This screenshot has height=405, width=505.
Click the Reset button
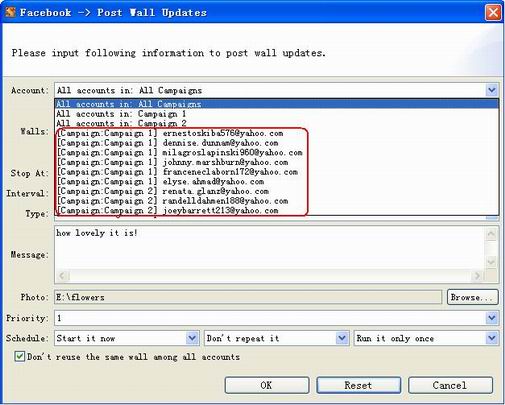point(359,385)
